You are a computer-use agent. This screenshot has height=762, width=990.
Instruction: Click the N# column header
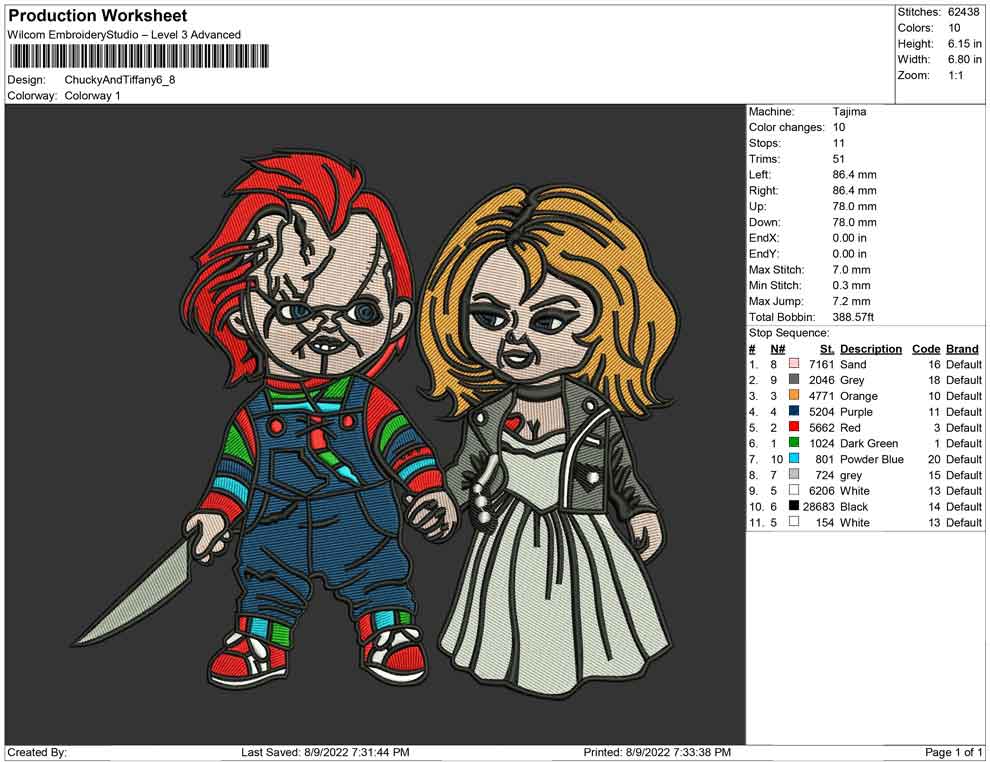777,349
